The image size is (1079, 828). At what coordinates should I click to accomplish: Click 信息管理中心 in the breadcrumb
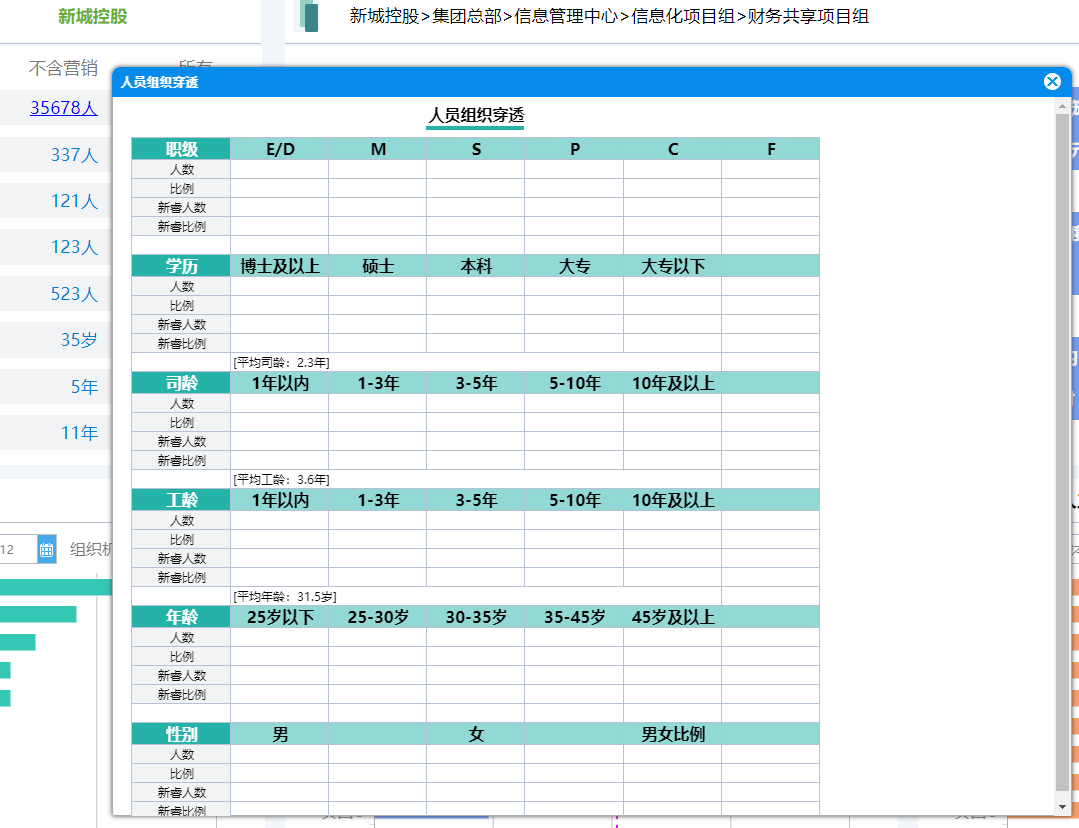(566, 17)
